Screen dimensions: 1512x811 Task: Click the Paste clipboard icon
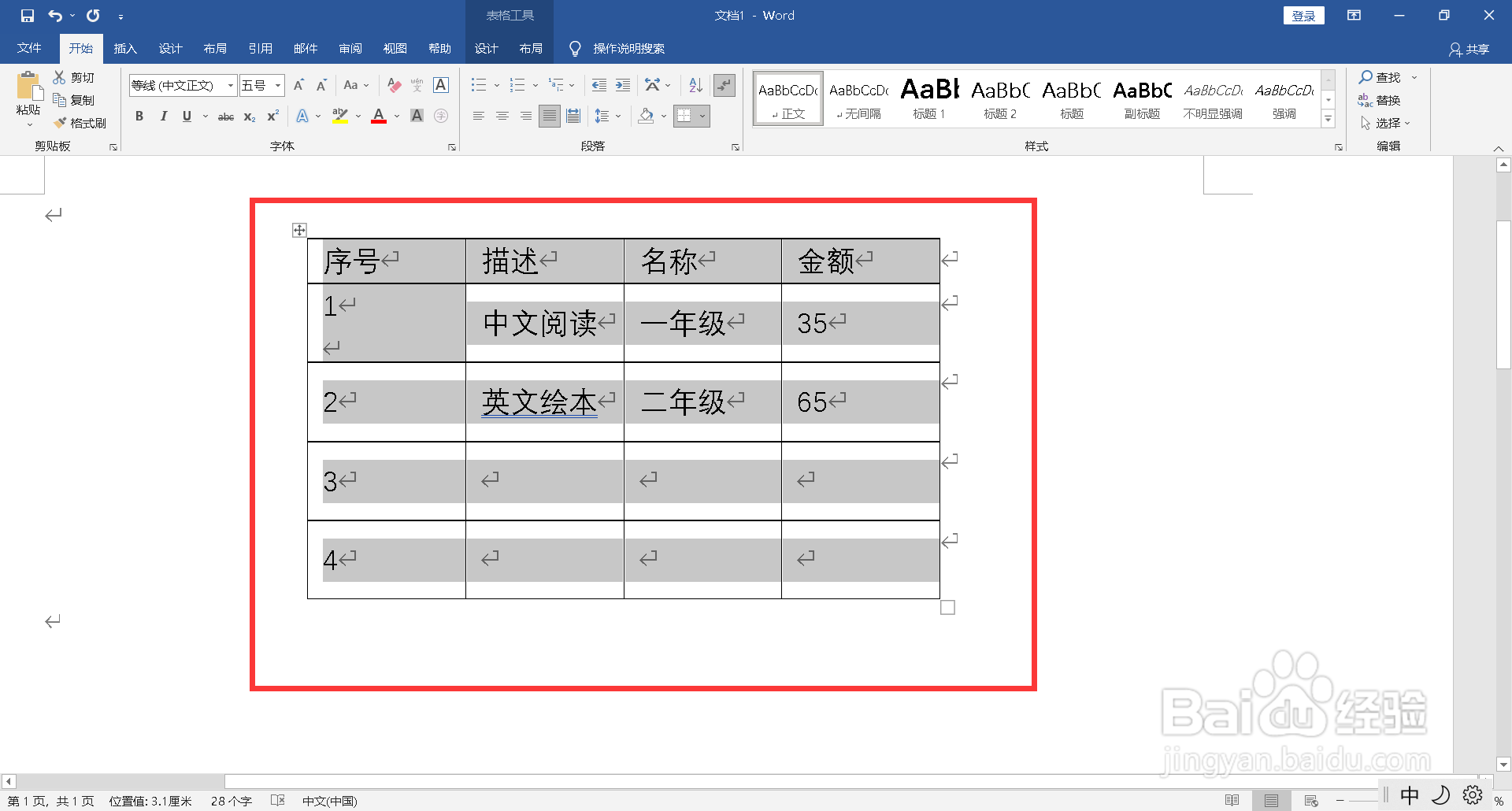click(28, 87)
